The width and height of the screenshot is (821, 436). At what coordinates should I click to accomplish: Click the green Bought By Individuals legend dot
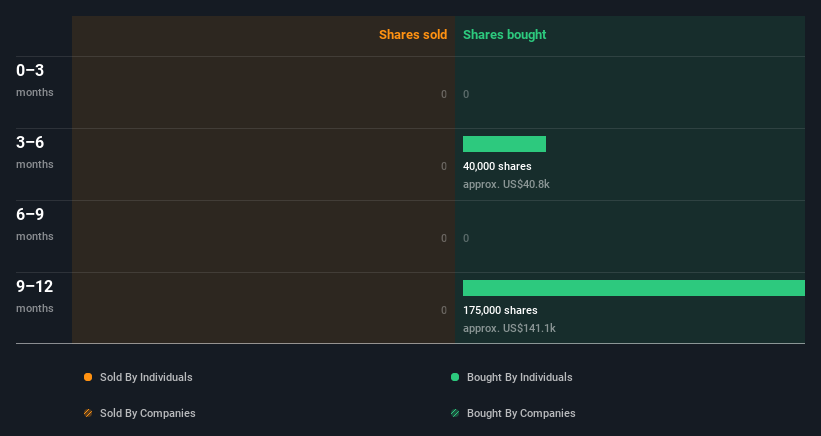[455, 377]
